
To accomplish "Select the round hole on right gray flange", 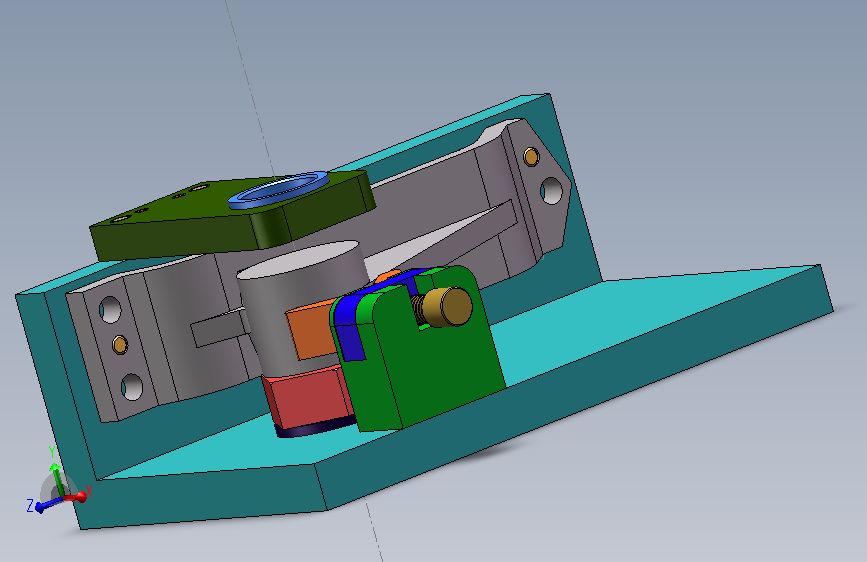I will [x=551, y=191].
